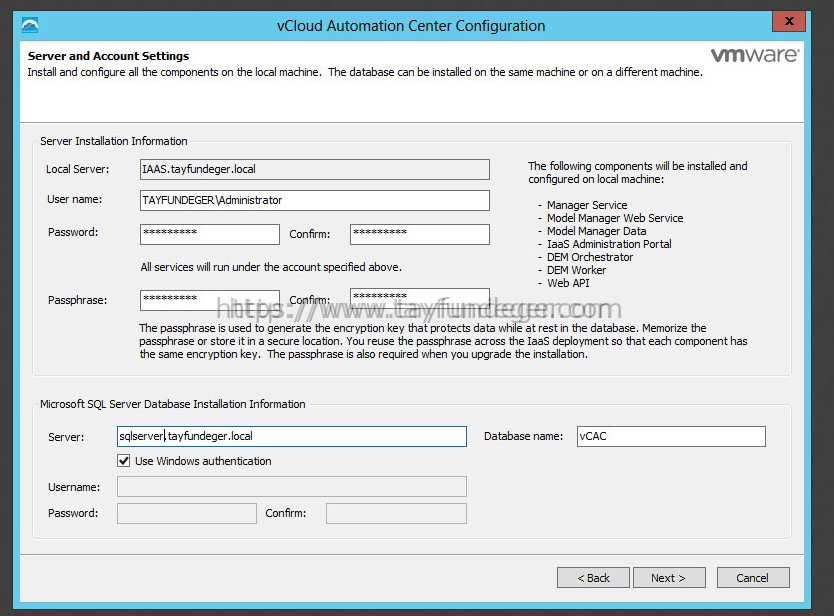Click the vmware logo

click(755, 55)
